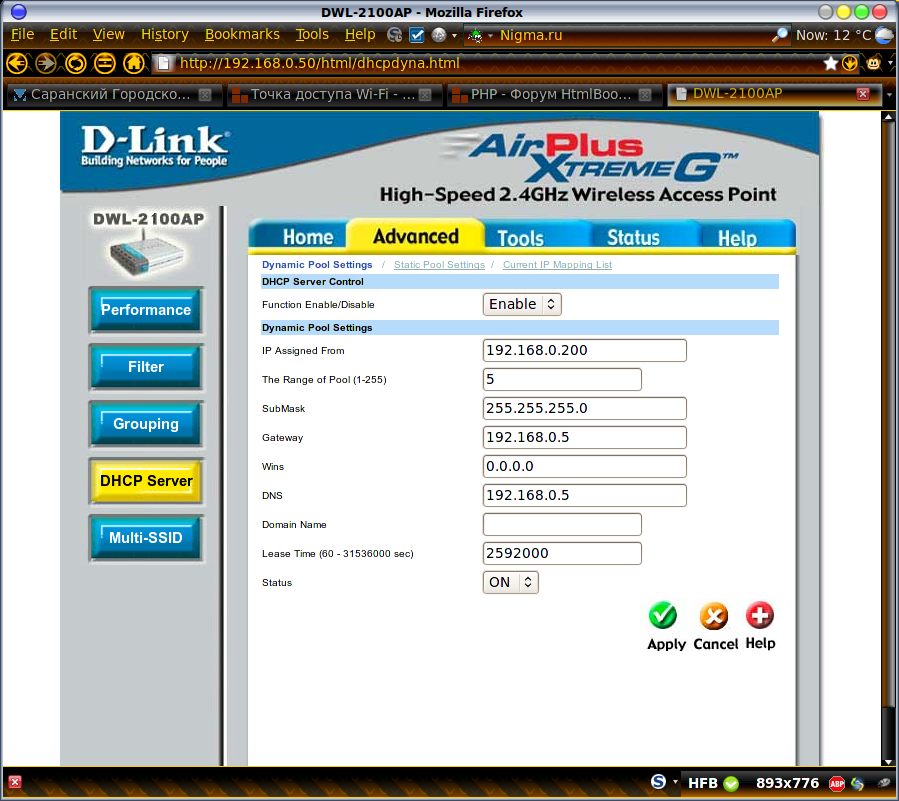Image resolution: width=899 pixels, height=801 pixels.
Task: Click the Forward navigation arrow
Action: (46, 63)
